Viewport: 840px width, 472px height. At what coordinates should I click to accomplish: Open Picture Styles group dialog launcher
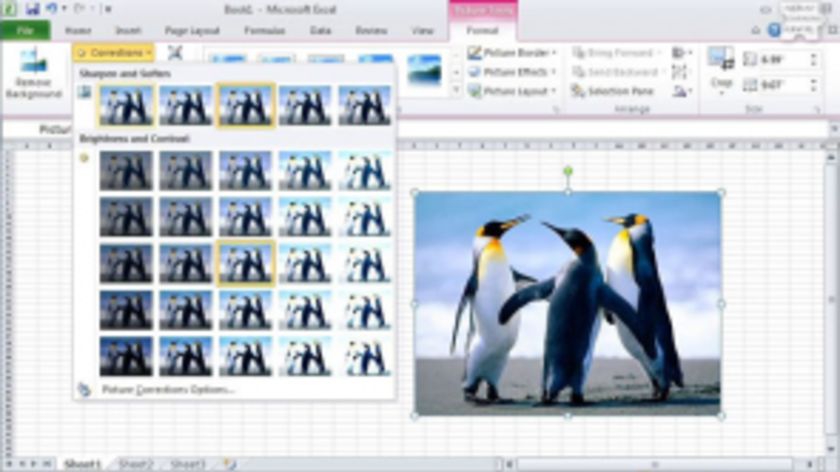pos(556,110)
